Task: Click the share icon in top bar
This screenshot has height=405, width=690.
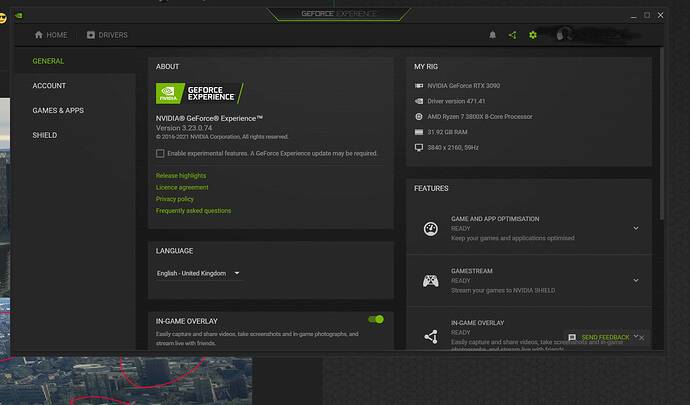Action: 512,35
